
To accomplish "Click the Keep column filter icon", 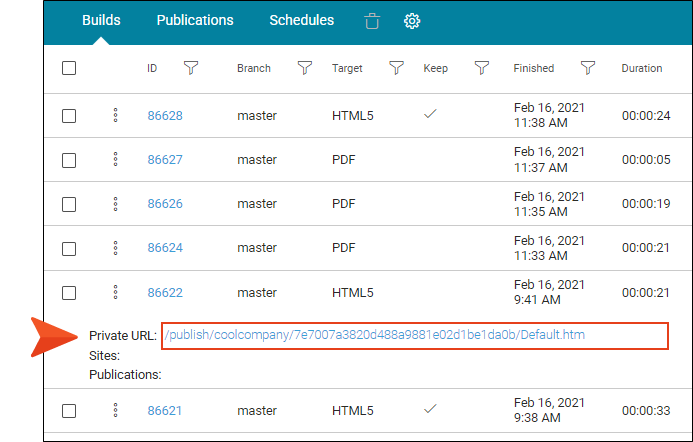I will click(x=482, y=68).
